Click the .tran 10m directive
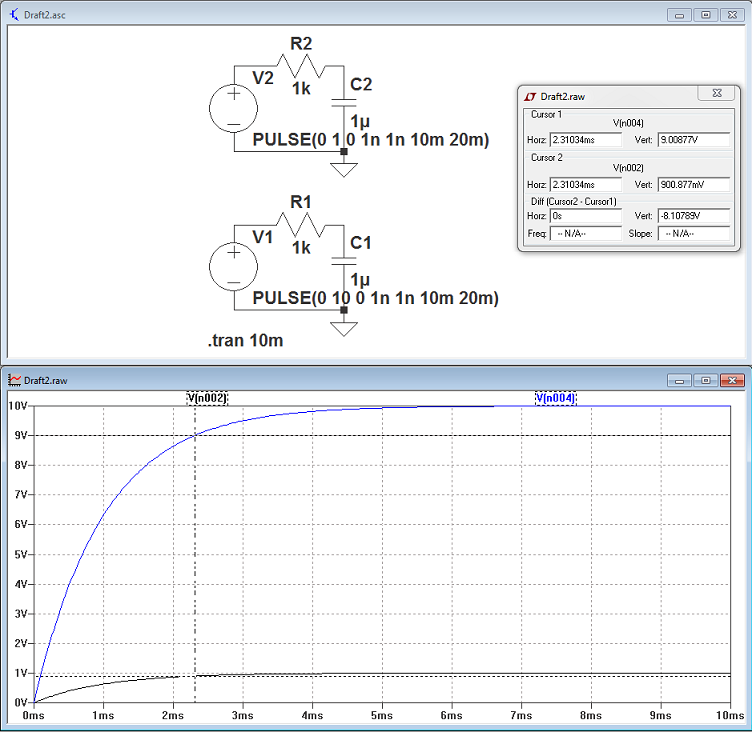752x732 pixels. (x=245, y=341)
